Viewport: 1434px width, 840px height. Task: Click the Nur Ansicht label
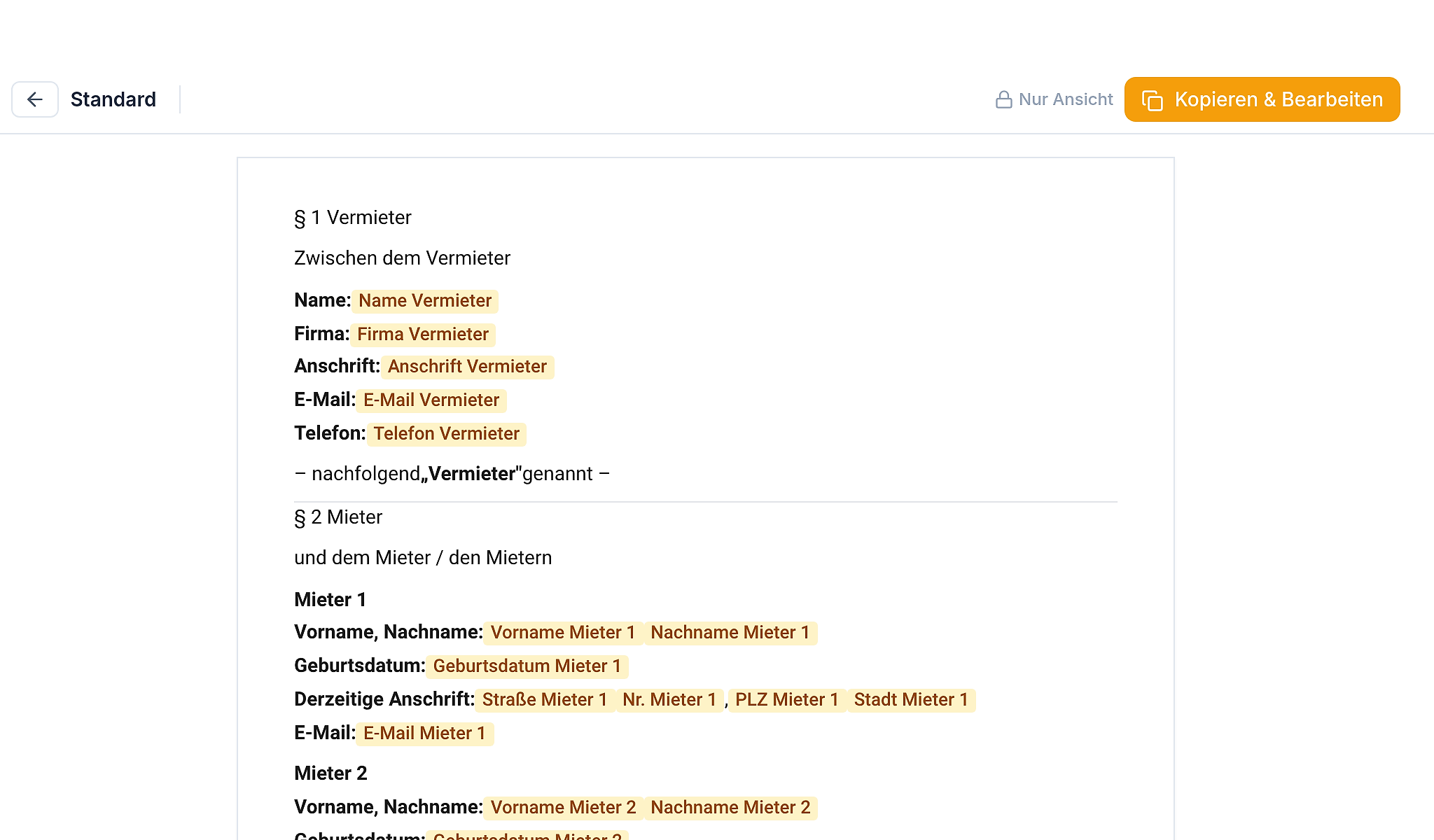tap(1066, 99)
